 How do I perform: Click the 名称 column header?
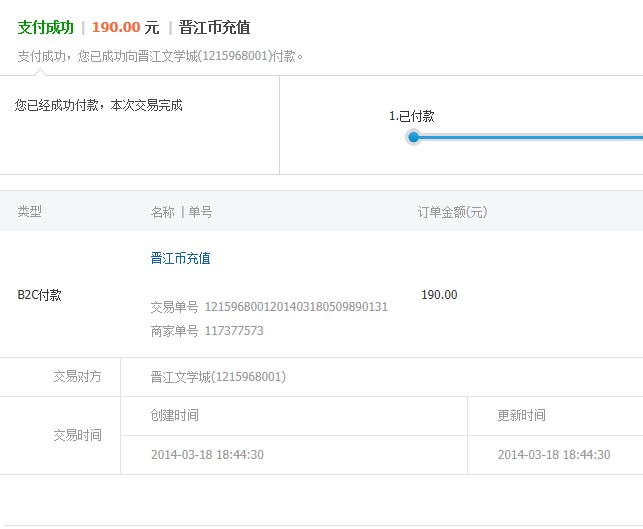pos(162,212)
